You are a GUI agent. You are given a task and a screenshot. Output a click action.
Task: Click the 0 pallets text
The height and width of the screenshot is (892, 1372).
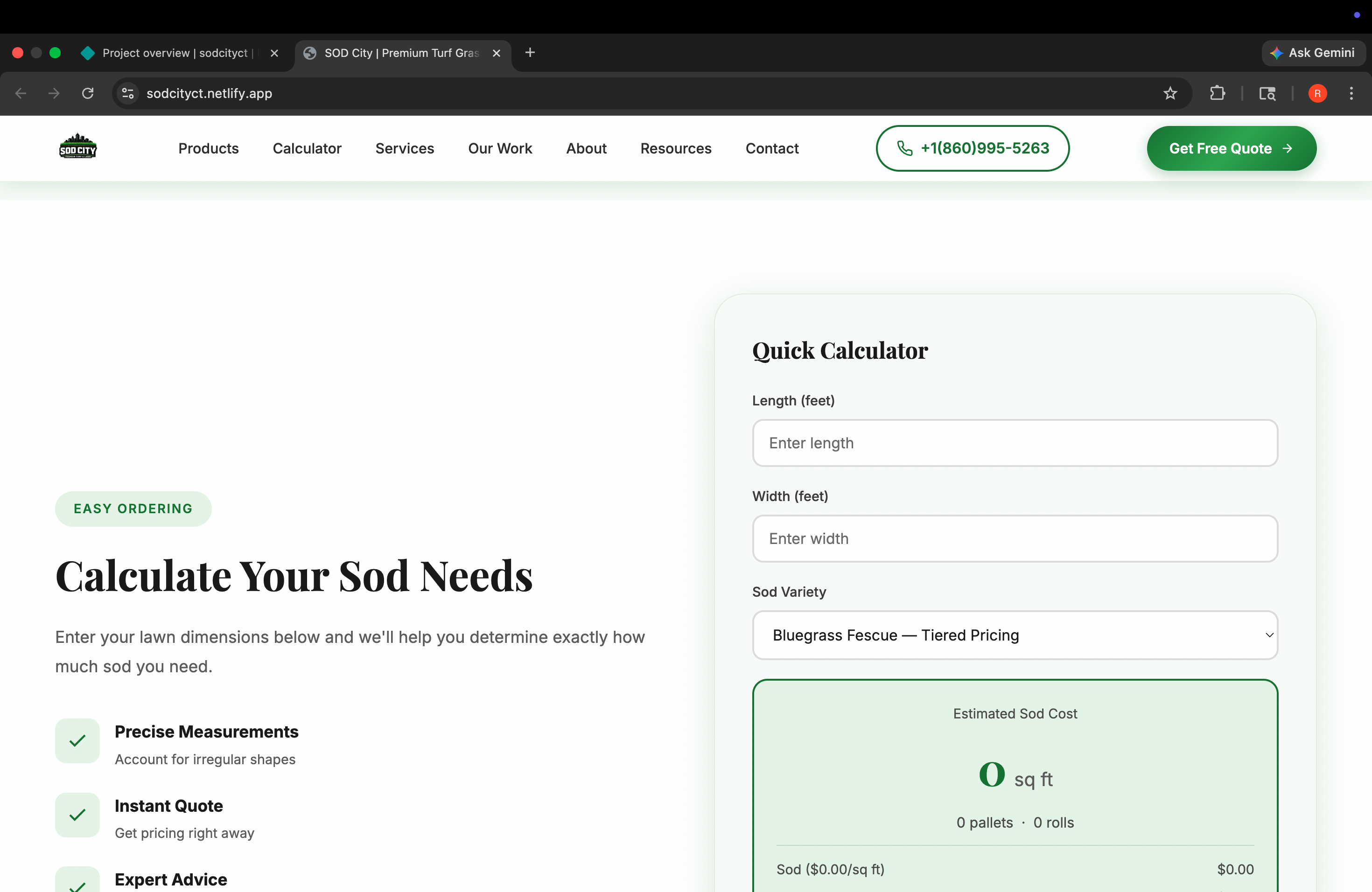tap(984, 822)
